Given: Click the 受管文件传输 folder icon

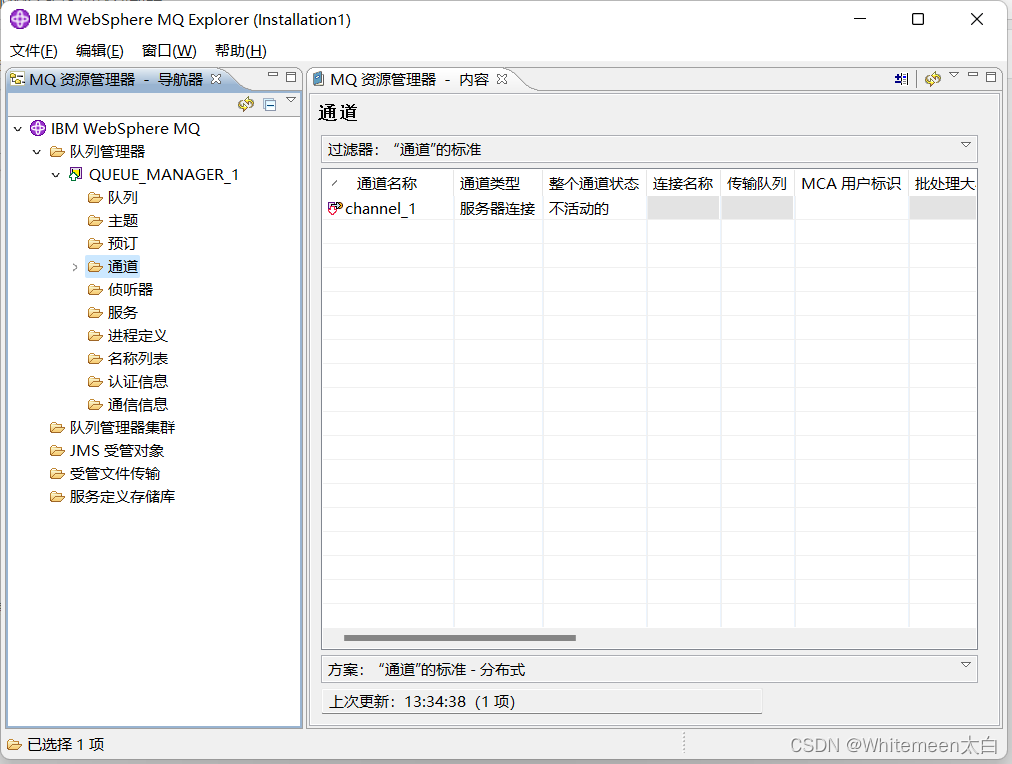Looking at the screenshot, I should (x=57, y=474).
